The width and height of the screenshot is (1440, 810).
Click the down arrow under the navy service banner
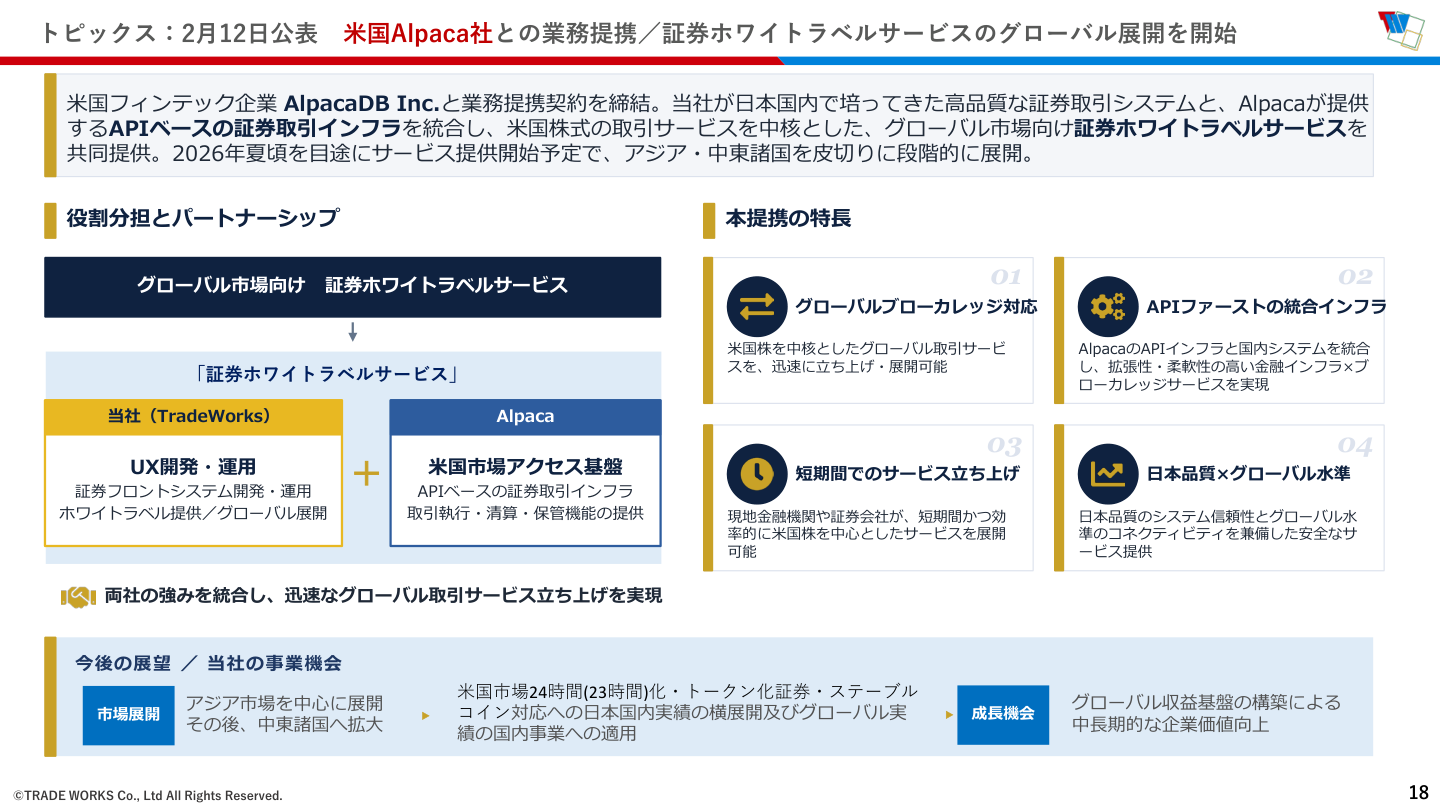pyautogui.click(x=352, y=332)
